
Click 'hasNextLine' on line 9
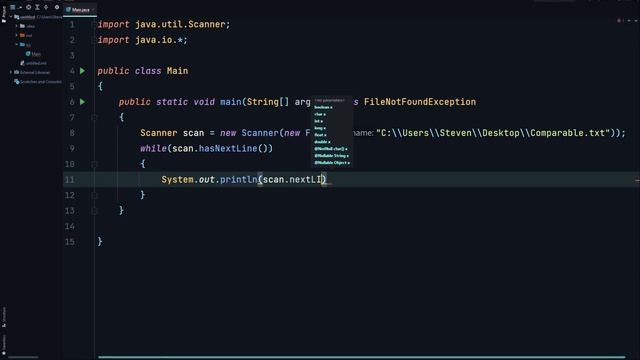click(228, 148)
